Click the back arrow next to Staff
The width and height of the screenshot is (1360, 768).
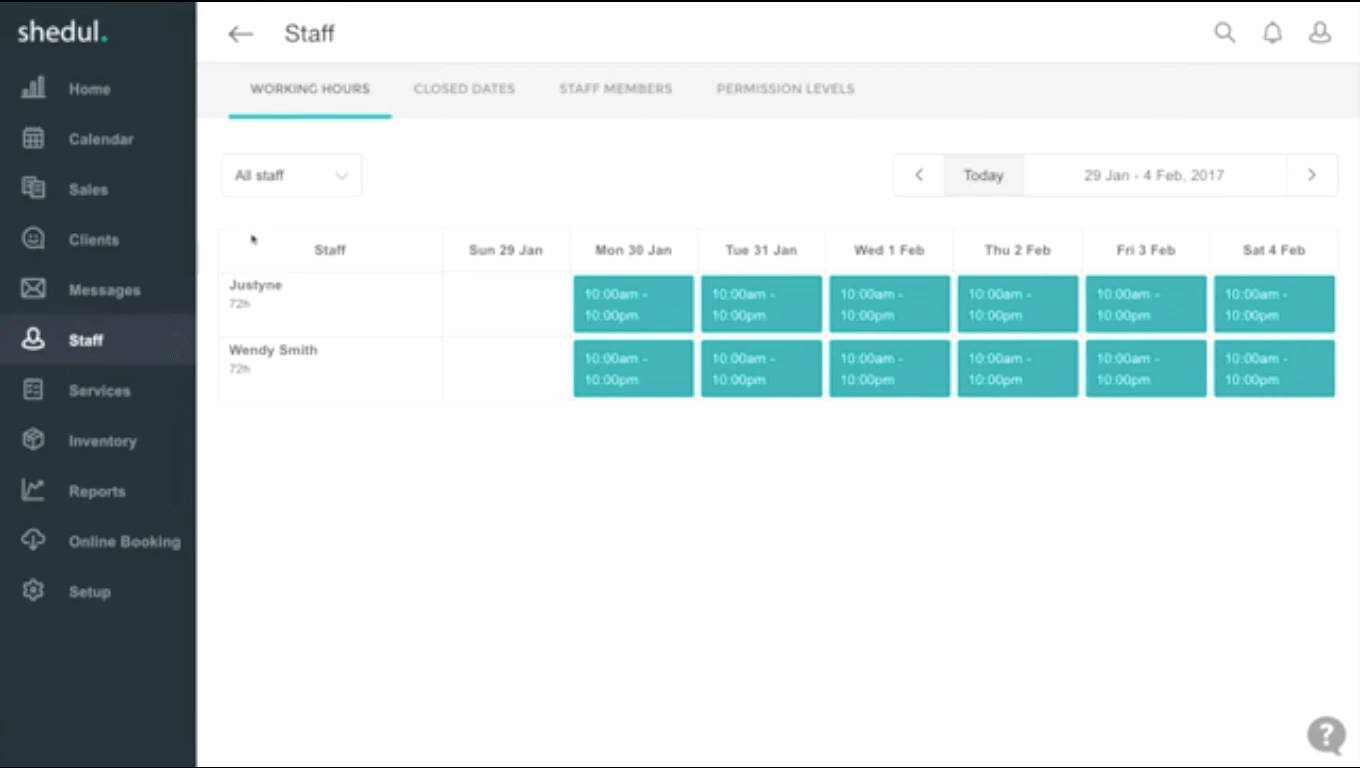click(x=240, y=33)
